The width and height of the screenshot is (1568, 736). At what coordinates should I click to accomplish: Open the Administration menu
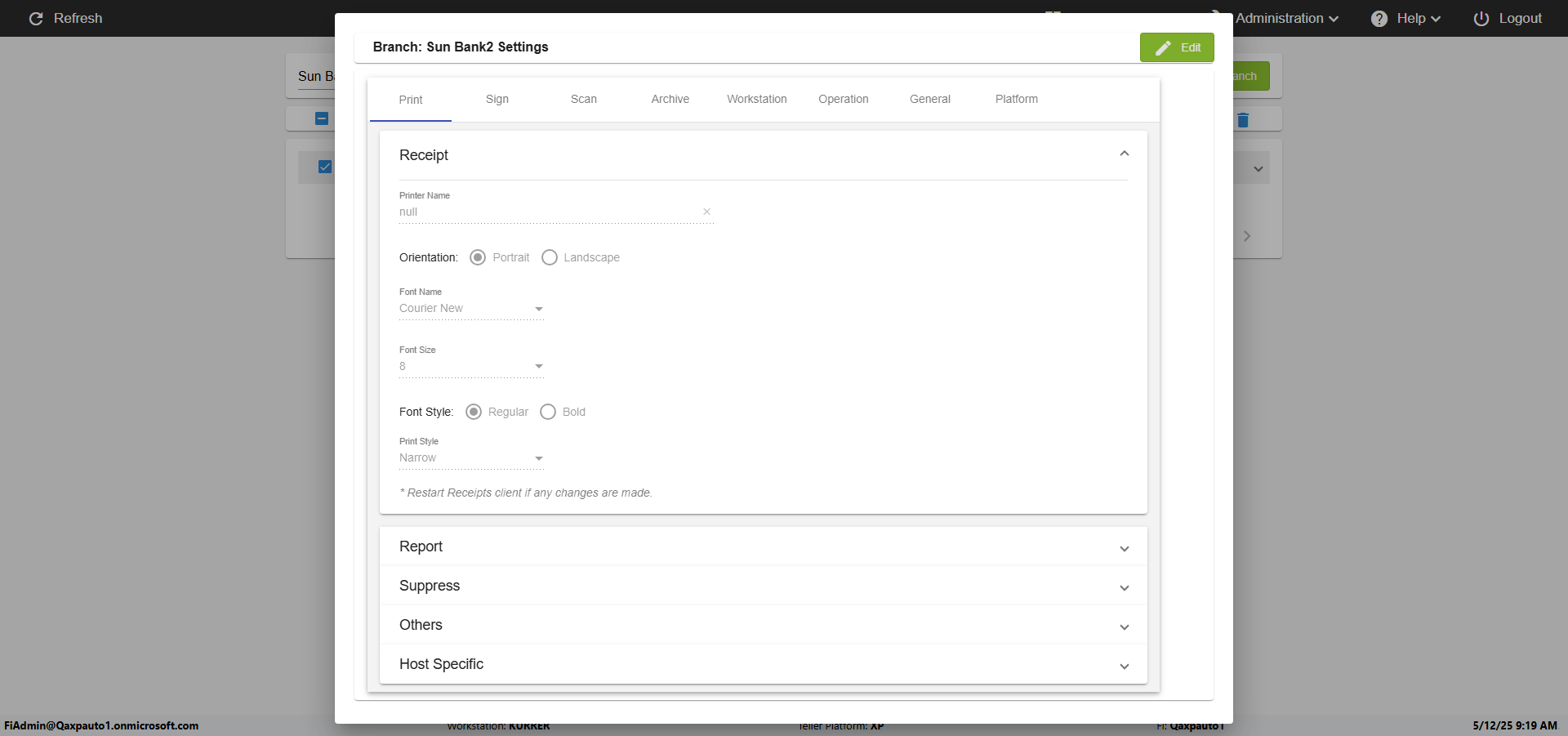click(1285, 19)
